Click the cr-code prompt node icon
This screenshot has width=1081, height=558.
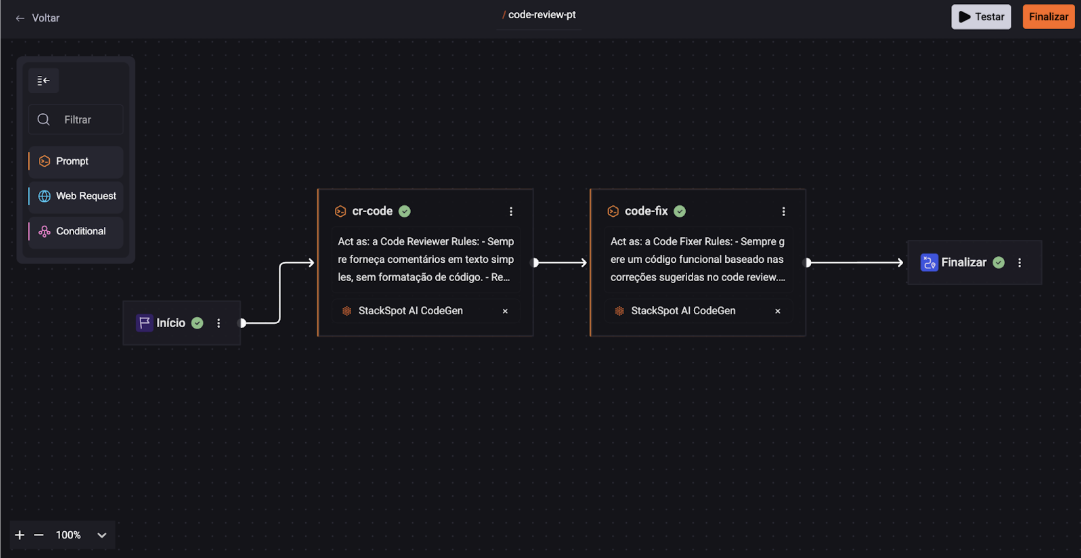tap(340, 212)
